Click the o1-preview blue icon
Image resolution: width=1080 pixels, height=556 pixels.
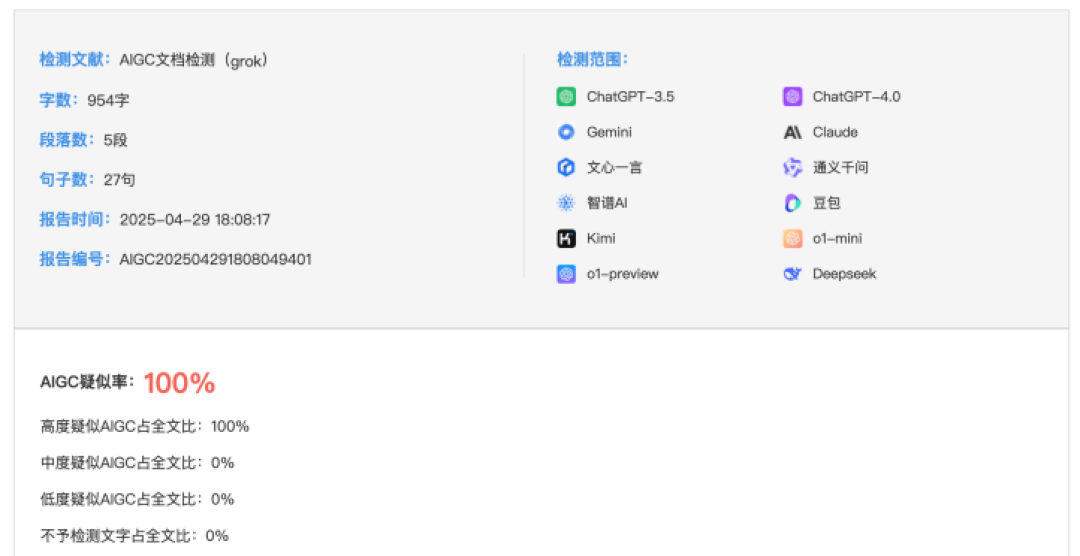tap(566, 274)
